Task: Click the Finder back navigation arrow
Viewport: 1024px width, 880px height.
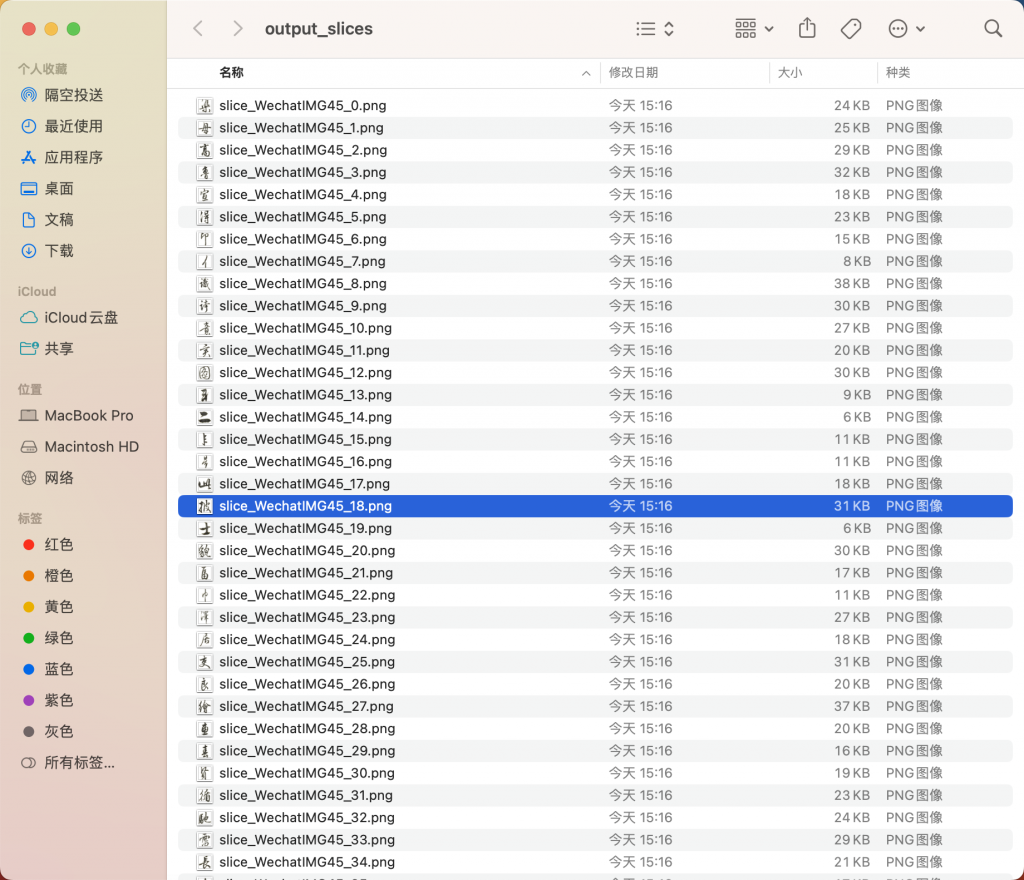Action: coord(198,29)
